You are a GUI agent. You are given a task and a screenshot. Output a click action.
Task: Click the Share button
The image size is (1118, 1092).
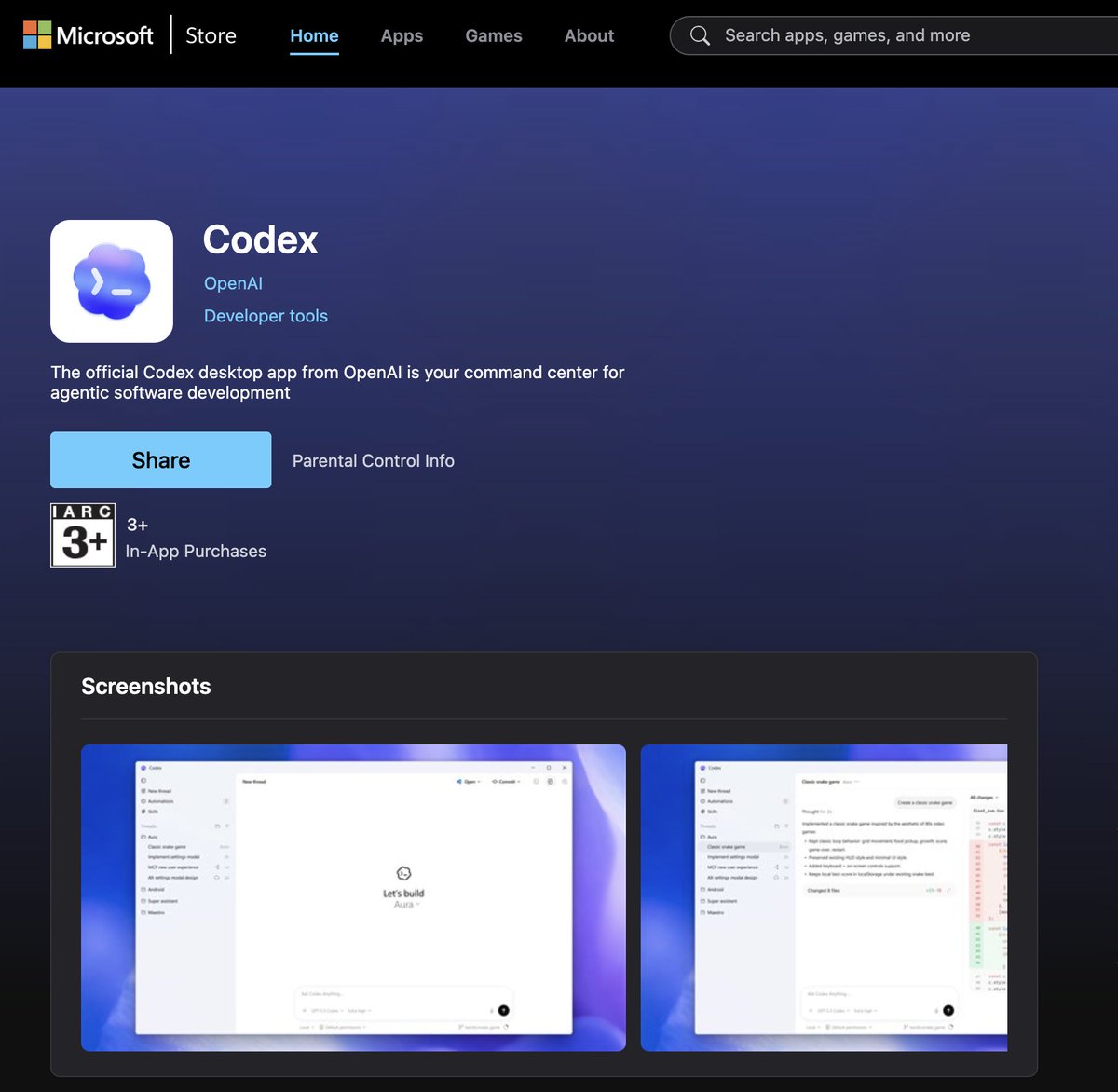(160, 459)
